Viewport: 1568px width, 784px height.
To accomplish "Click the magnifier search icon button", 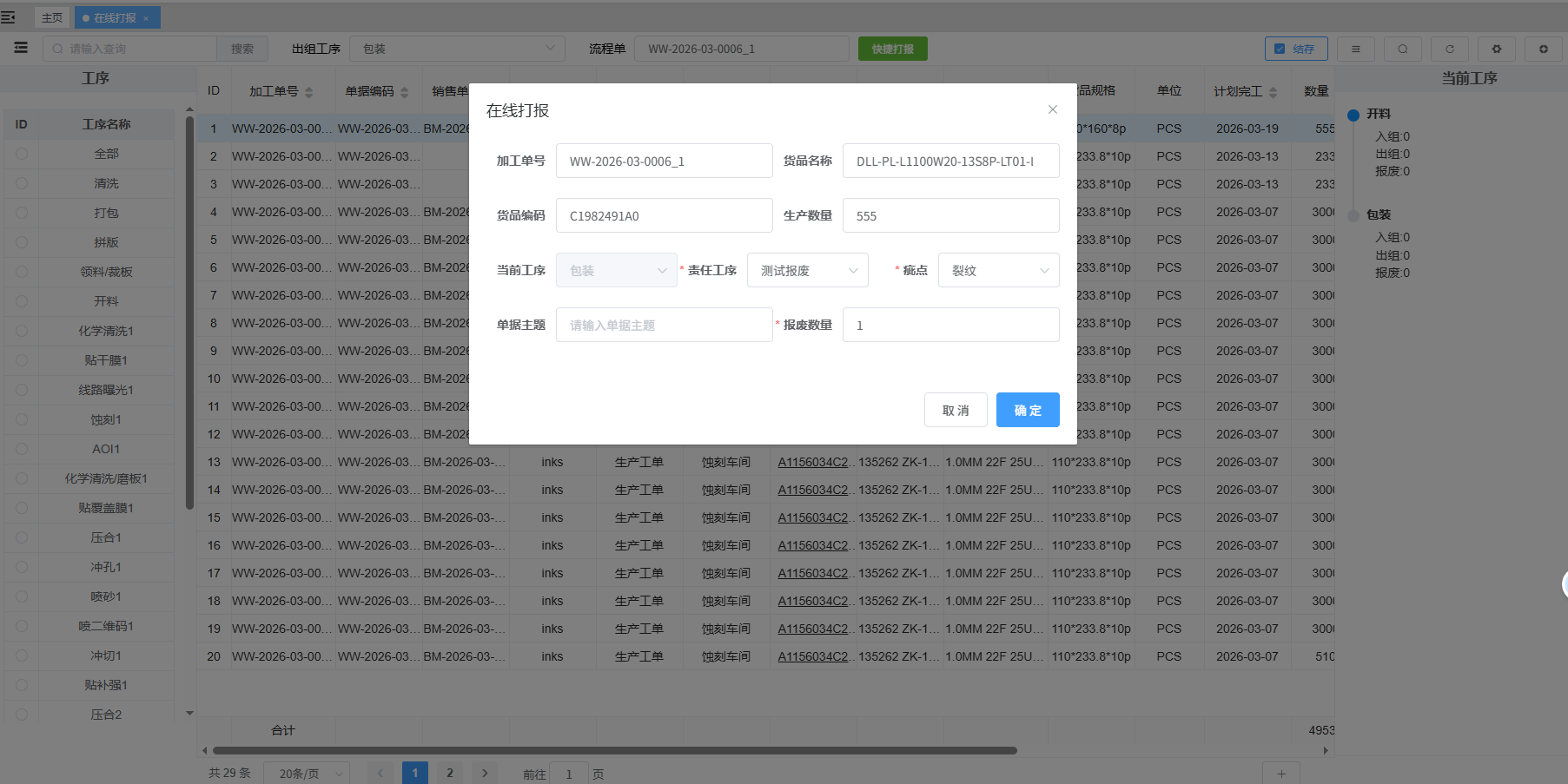I will [x=1402, y=49].
